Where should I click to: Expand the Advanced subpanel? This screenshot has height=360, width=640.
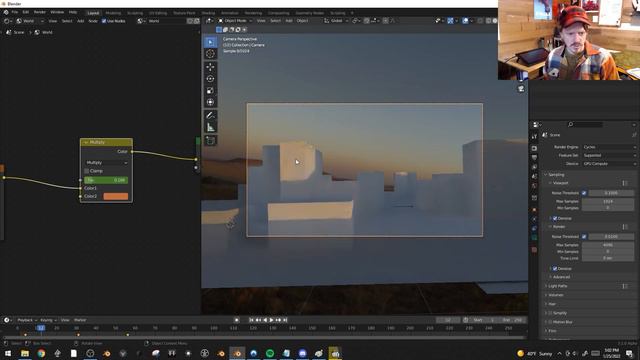[x=561, y=277]
